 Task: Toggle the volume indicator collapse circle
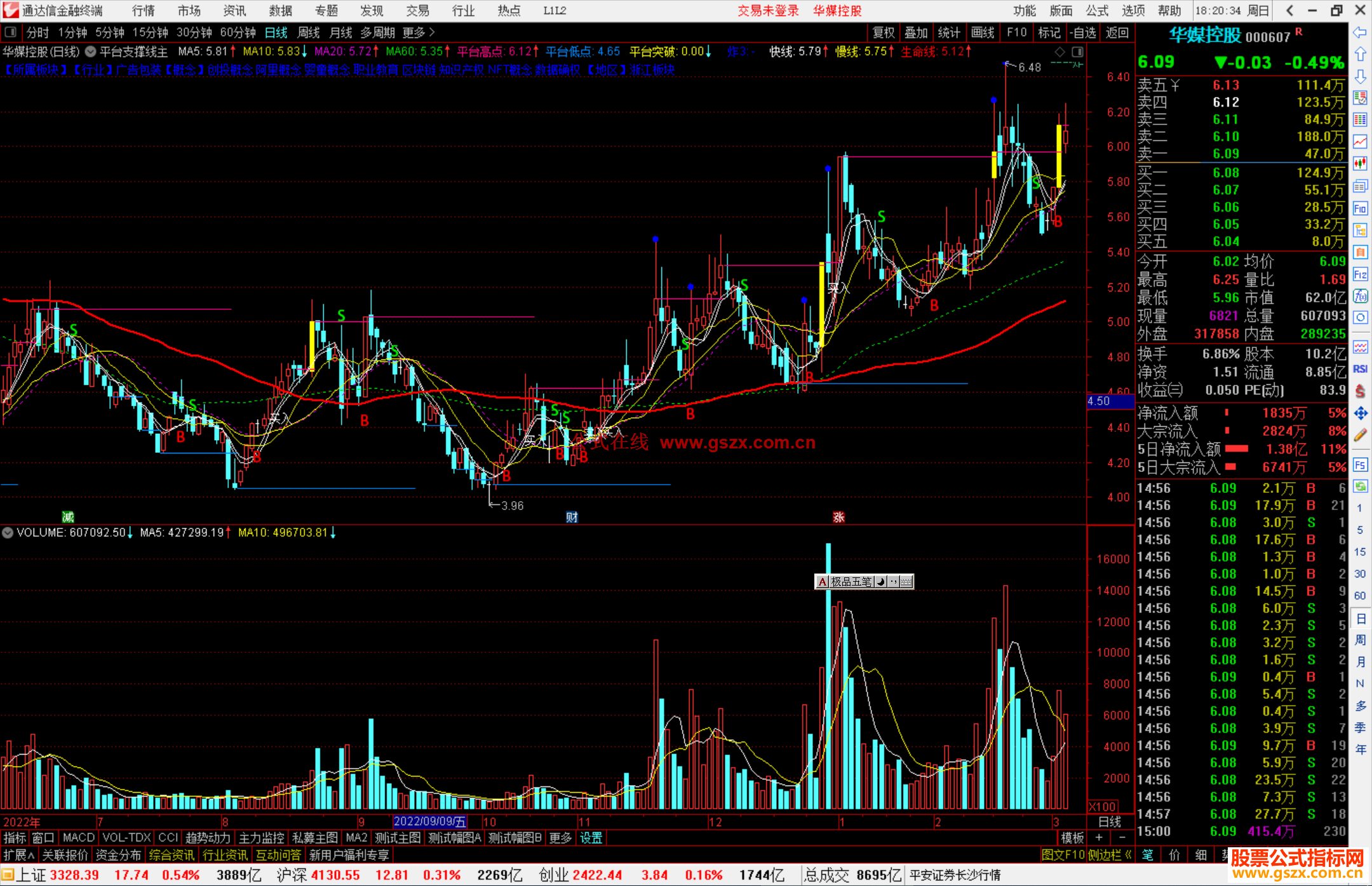click(x=8, y=533)
